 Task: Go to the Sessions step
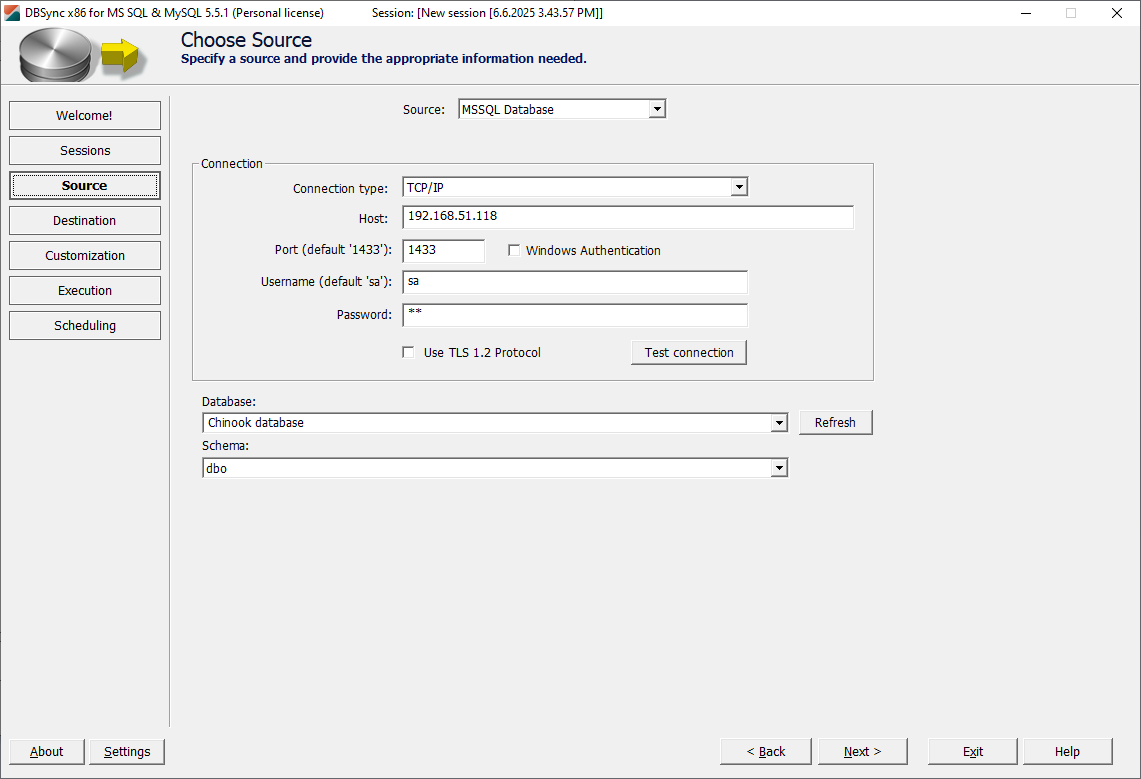(84, 150)
